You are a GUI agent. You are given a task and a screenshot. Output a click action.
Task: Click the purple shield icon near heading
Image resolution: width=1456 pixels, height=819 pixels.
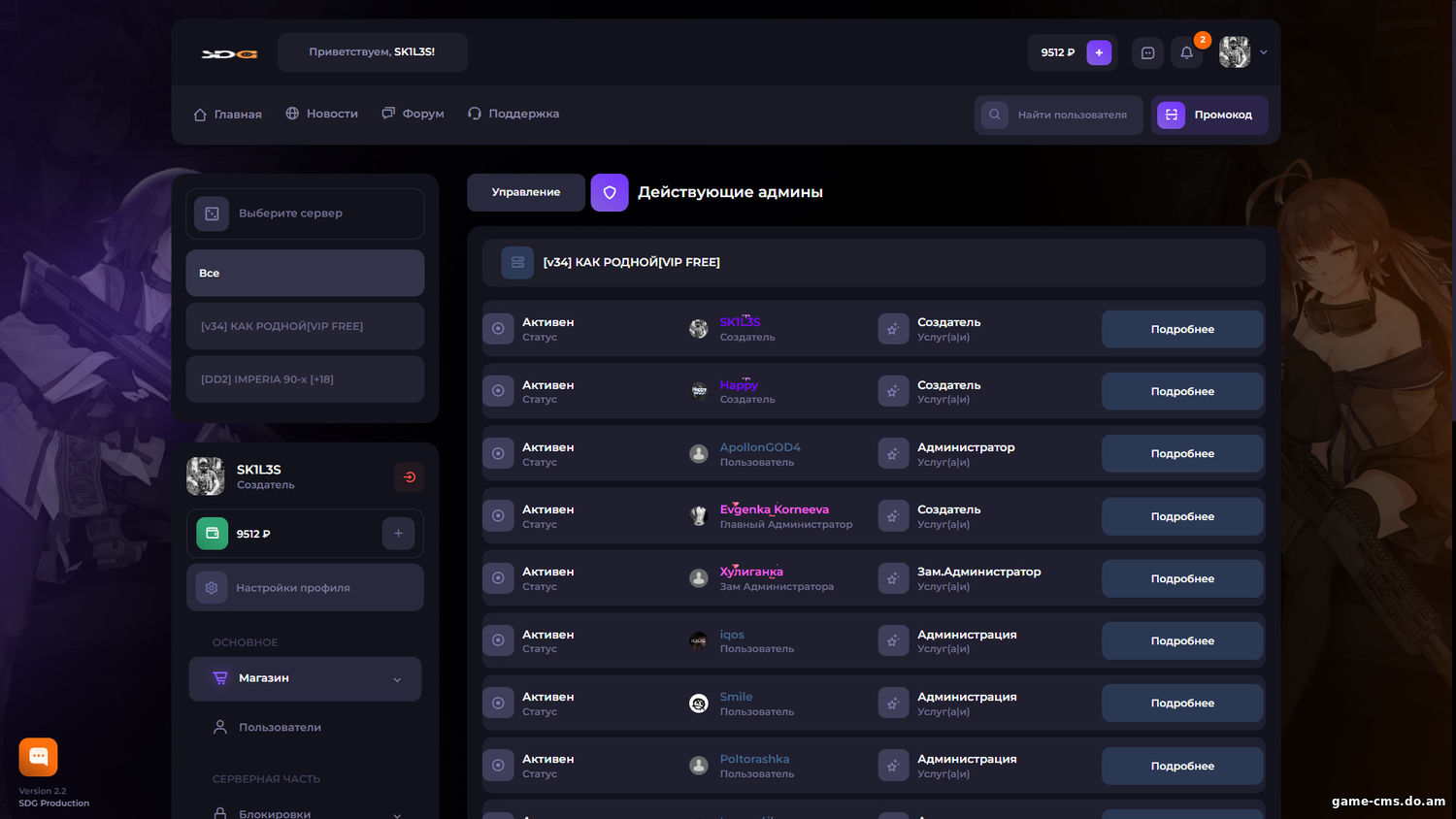[x=610, y=192]
